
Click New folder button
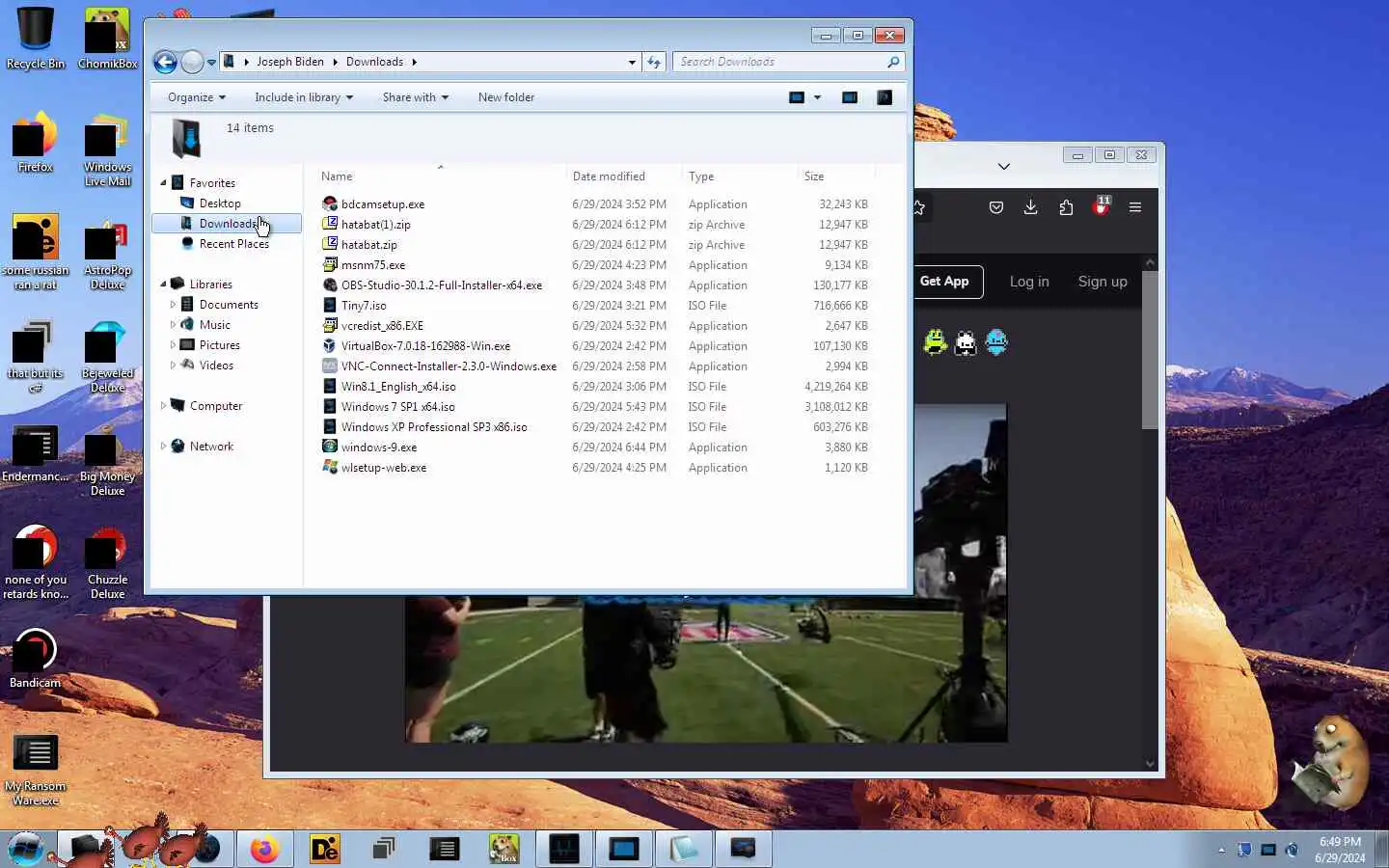point(506,97)
